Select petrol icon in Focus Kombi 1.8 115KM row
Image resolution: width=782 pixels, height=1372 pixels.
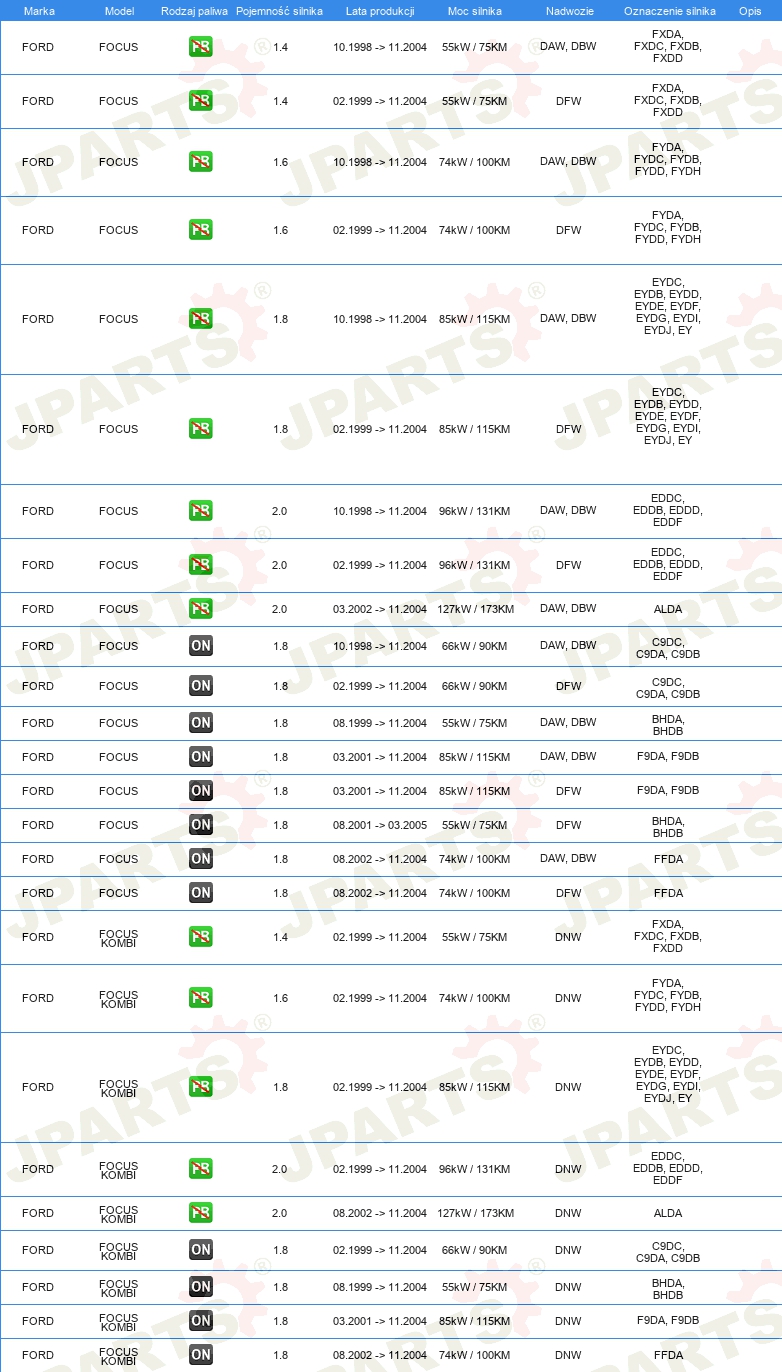pos(200,1087)
